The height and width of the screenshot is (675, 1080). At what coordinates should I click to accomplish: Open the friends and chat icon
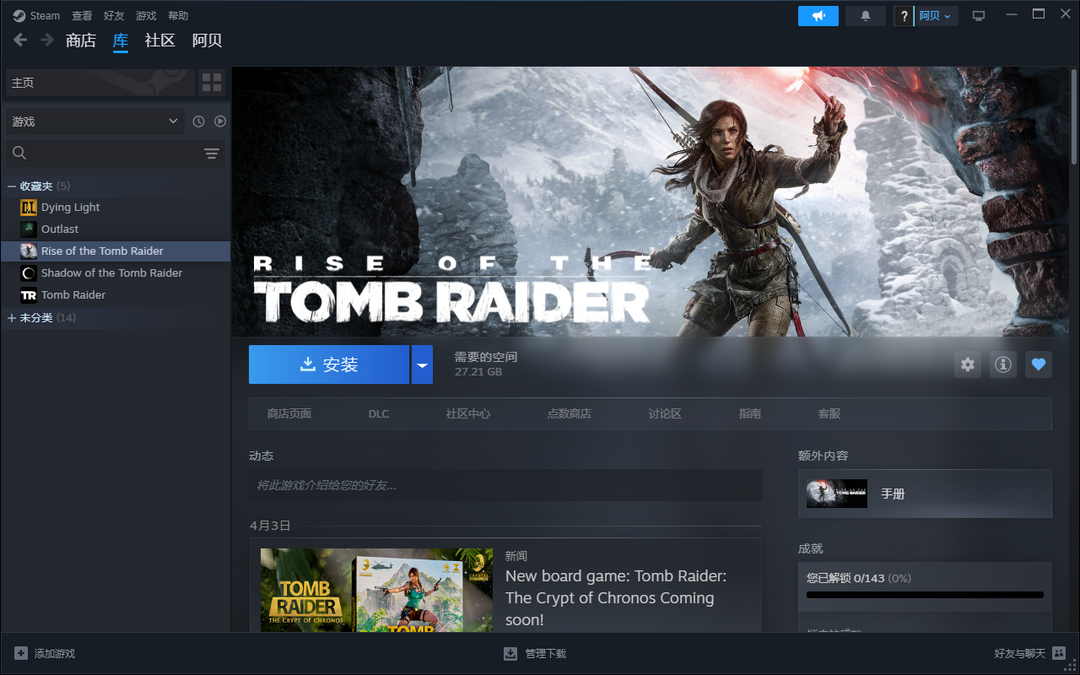pyautogui.click(x=1059, y=653)
